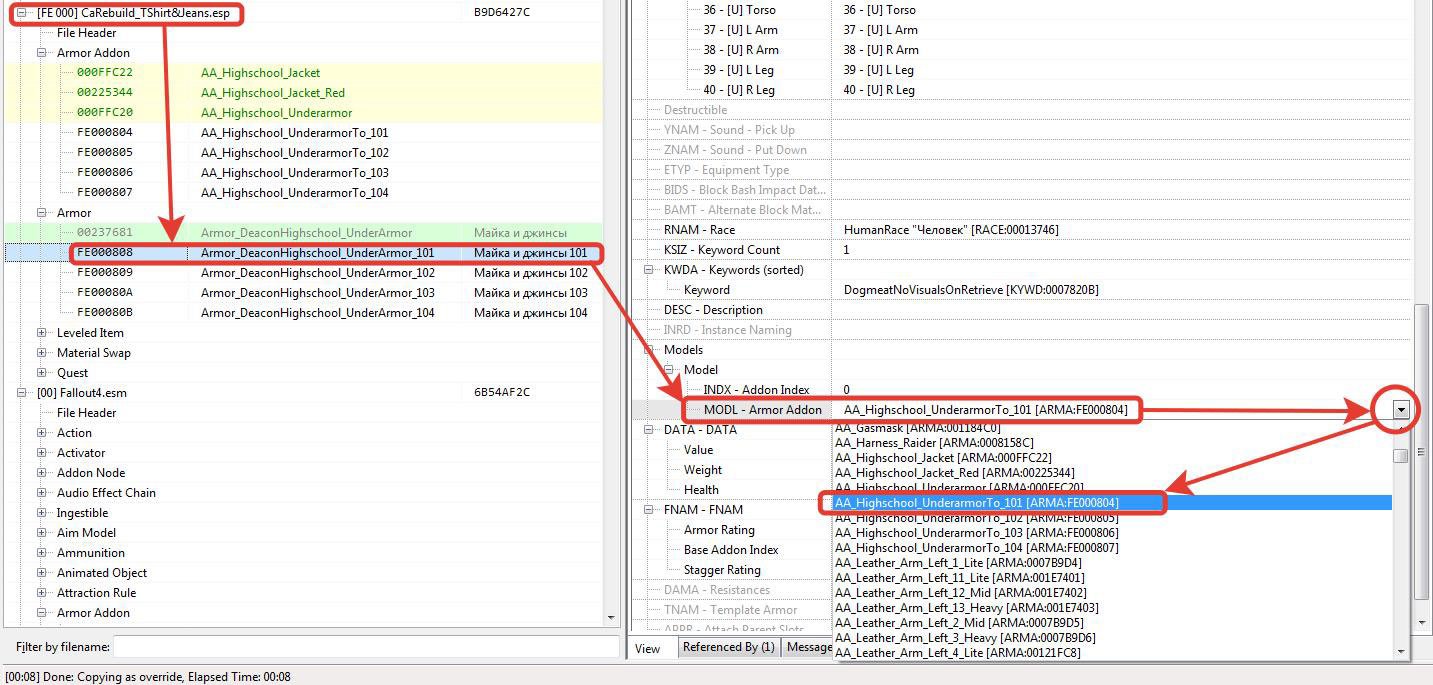Open the View tab
The width and height of the screenshot is (1433, 685).
(648, 648)
